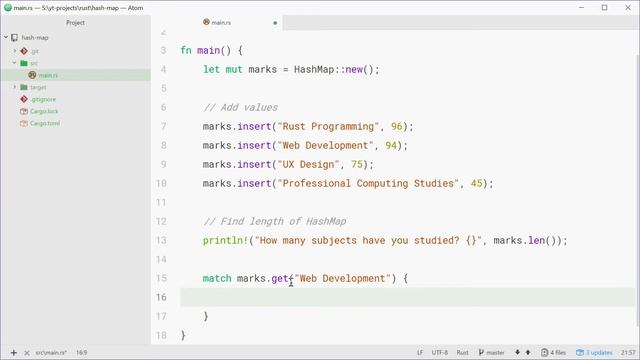Click the Cargo.lock package icon

click(x=24, y=111)
